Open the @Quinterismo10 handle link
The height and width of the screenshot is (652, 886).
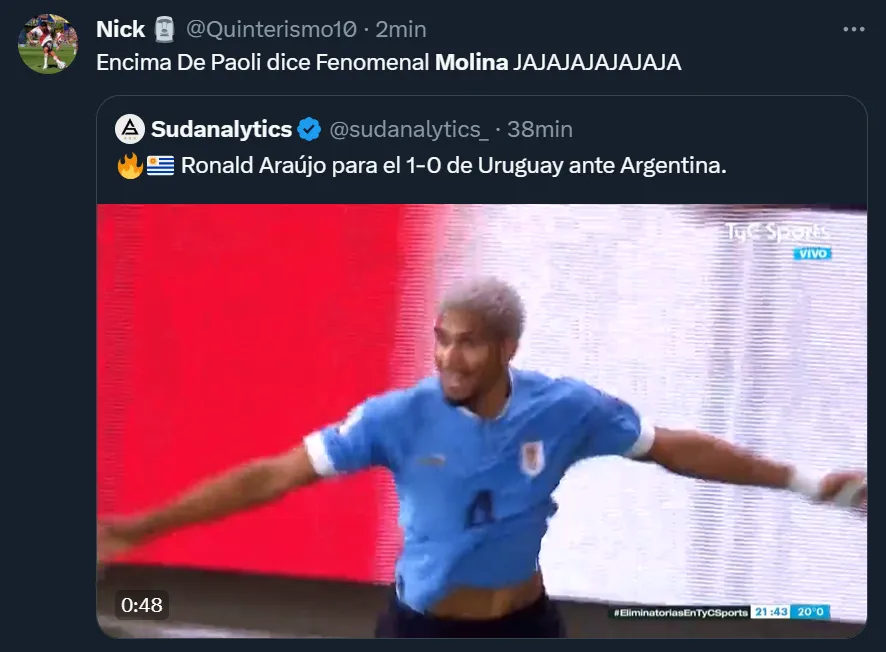tap(271, 29)
